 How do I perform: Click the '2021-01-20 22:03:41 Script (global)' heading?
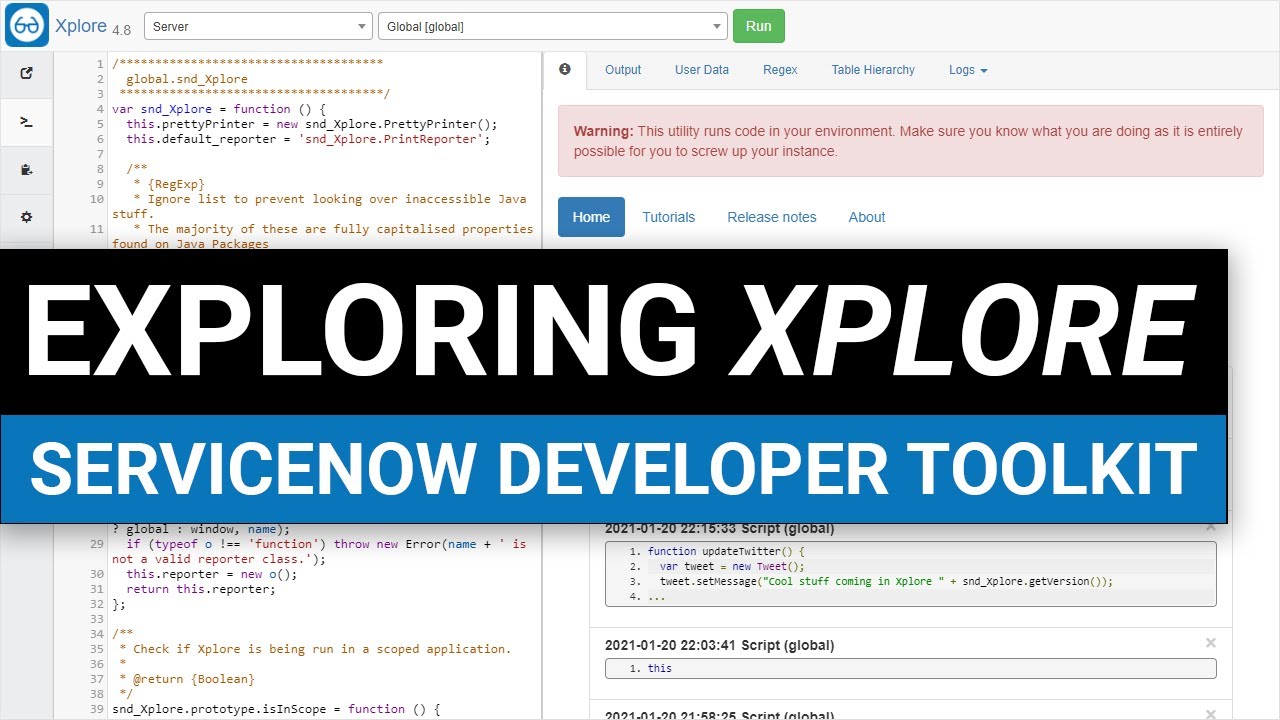pos(719,645)
